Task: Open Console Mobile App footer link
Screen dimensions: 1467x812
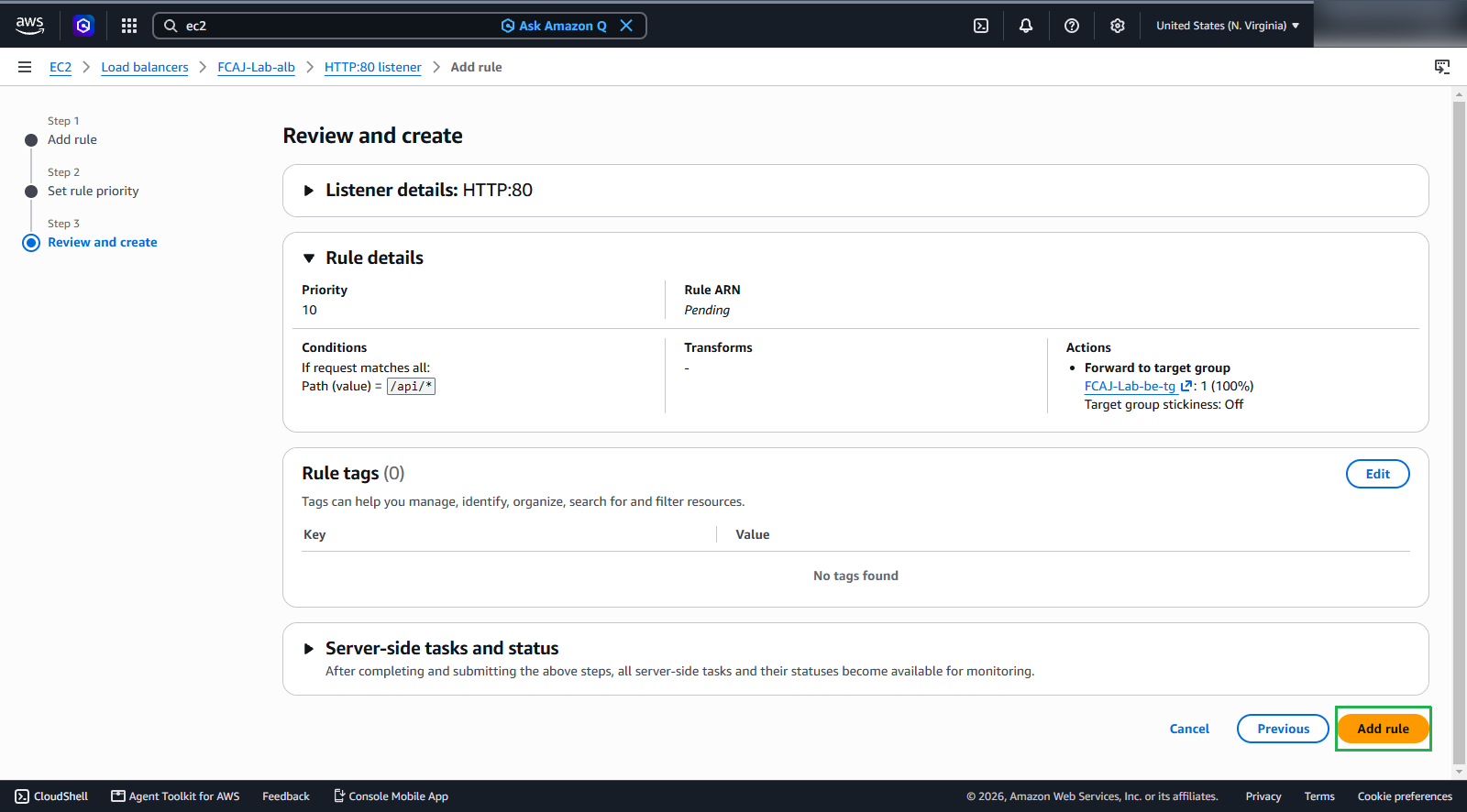Action: [x=391, y=796]
